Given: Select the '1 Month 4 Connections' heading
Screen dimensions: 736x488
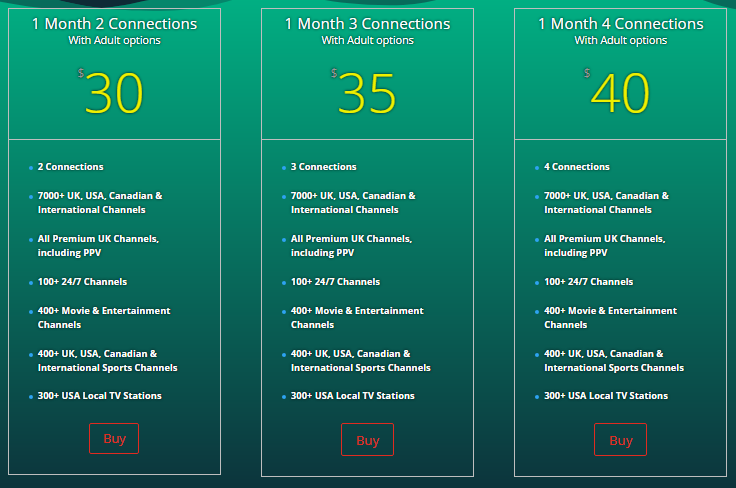Looking at the screenshot, I should [x=621, y=23].
